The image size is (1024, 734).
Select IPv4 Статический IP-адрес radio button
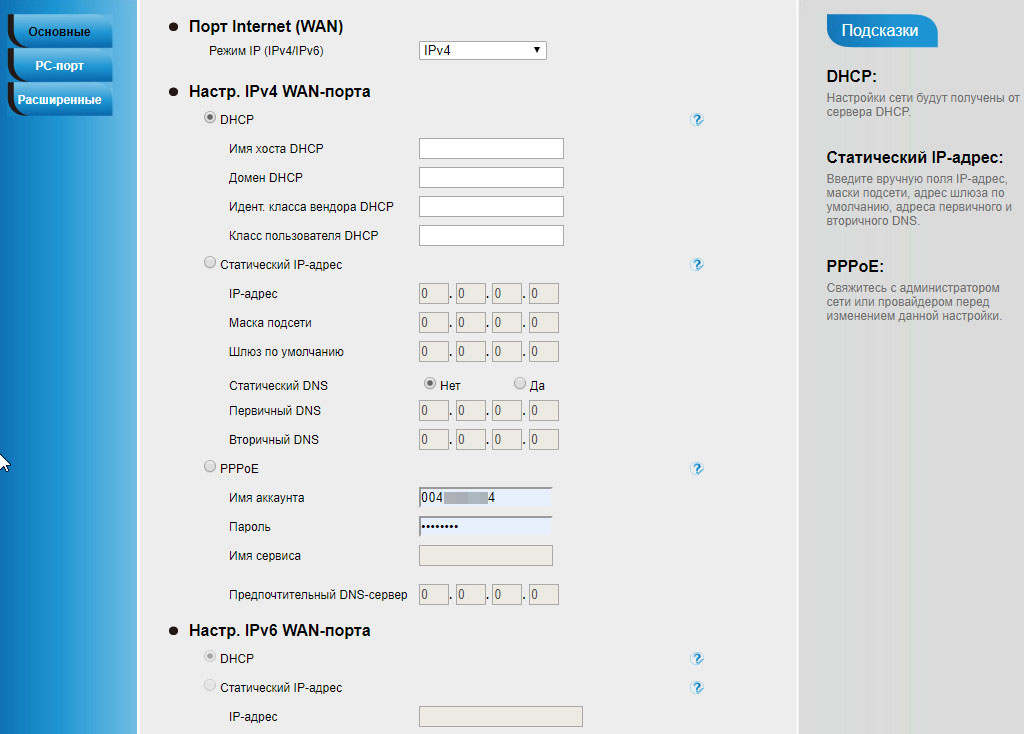209,263
